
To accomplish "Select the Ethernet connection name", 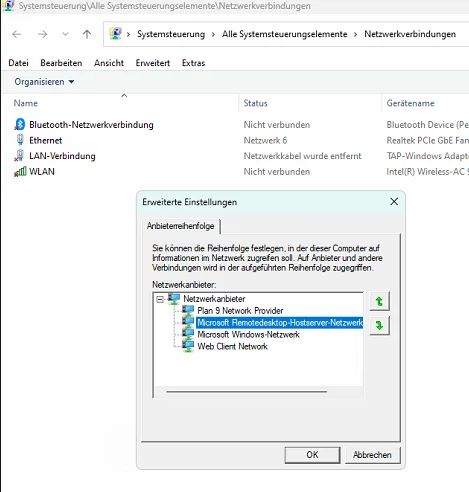I will click(x=46, y=140).
